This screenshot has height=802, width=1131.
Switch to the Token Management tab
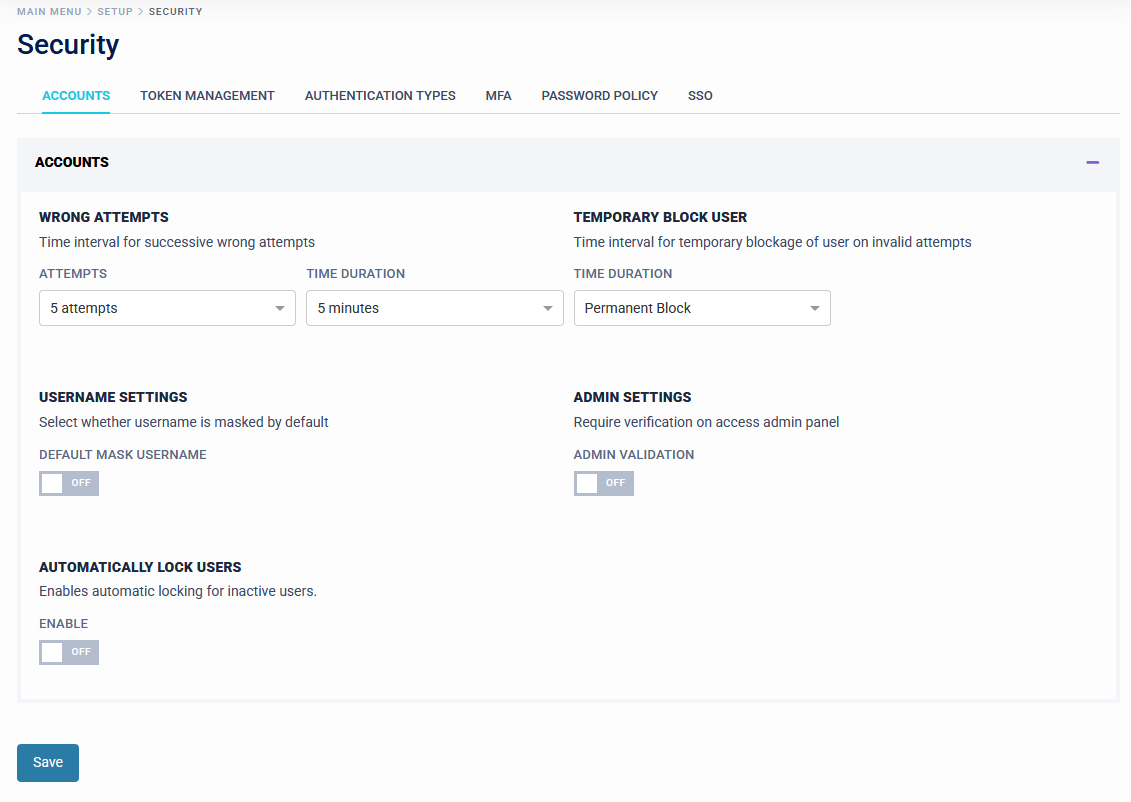click(207, 96)
